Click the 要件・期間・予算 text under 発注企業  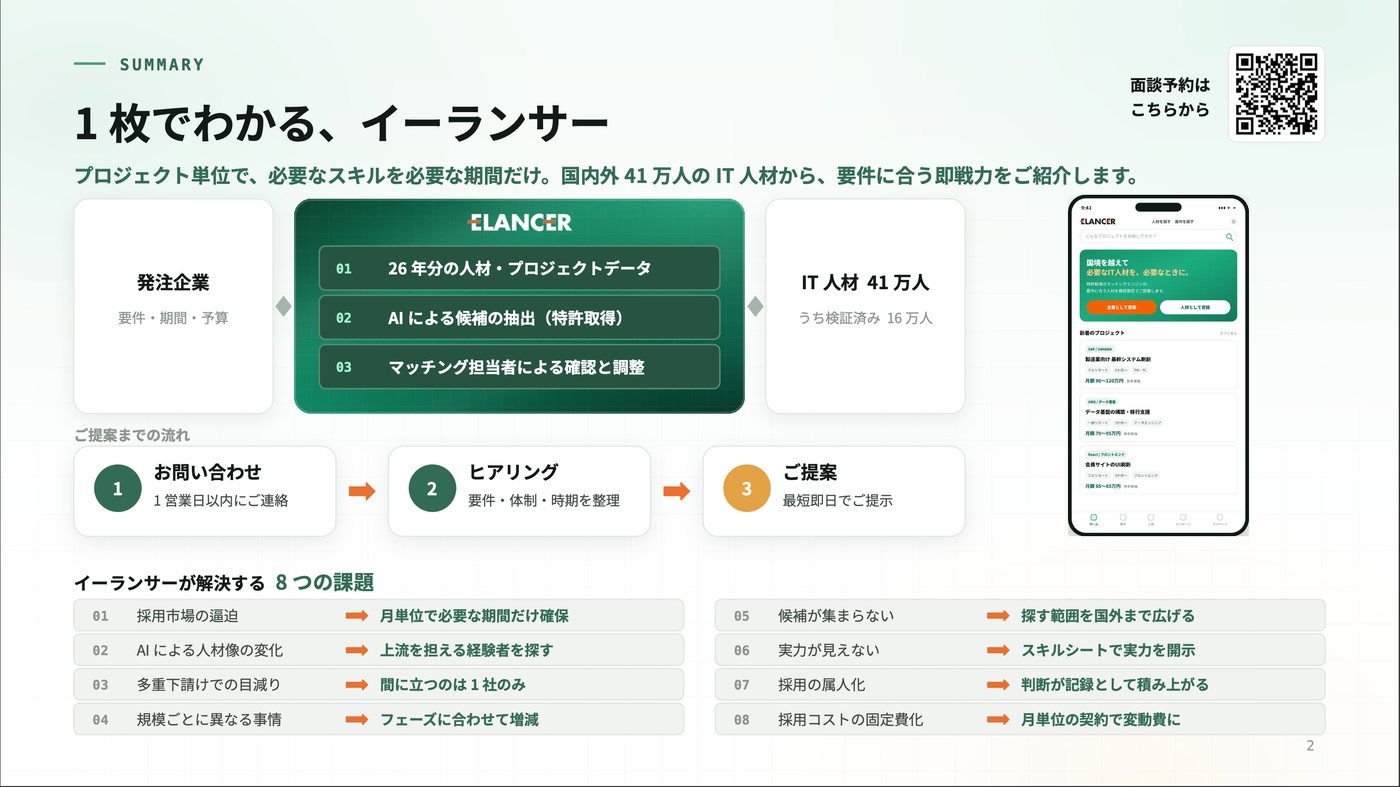[x=173, y=318]
